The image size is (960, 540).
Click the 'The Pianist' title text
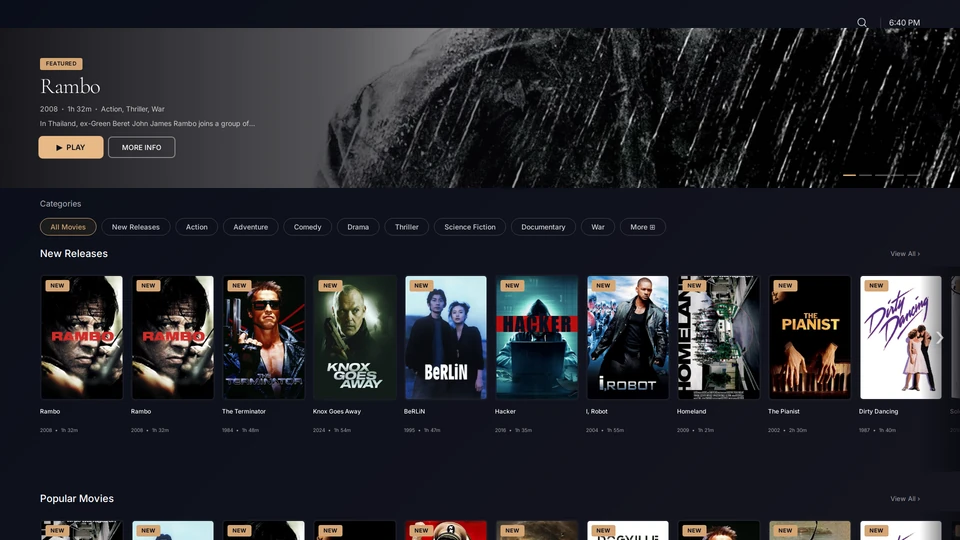[784, 411]
